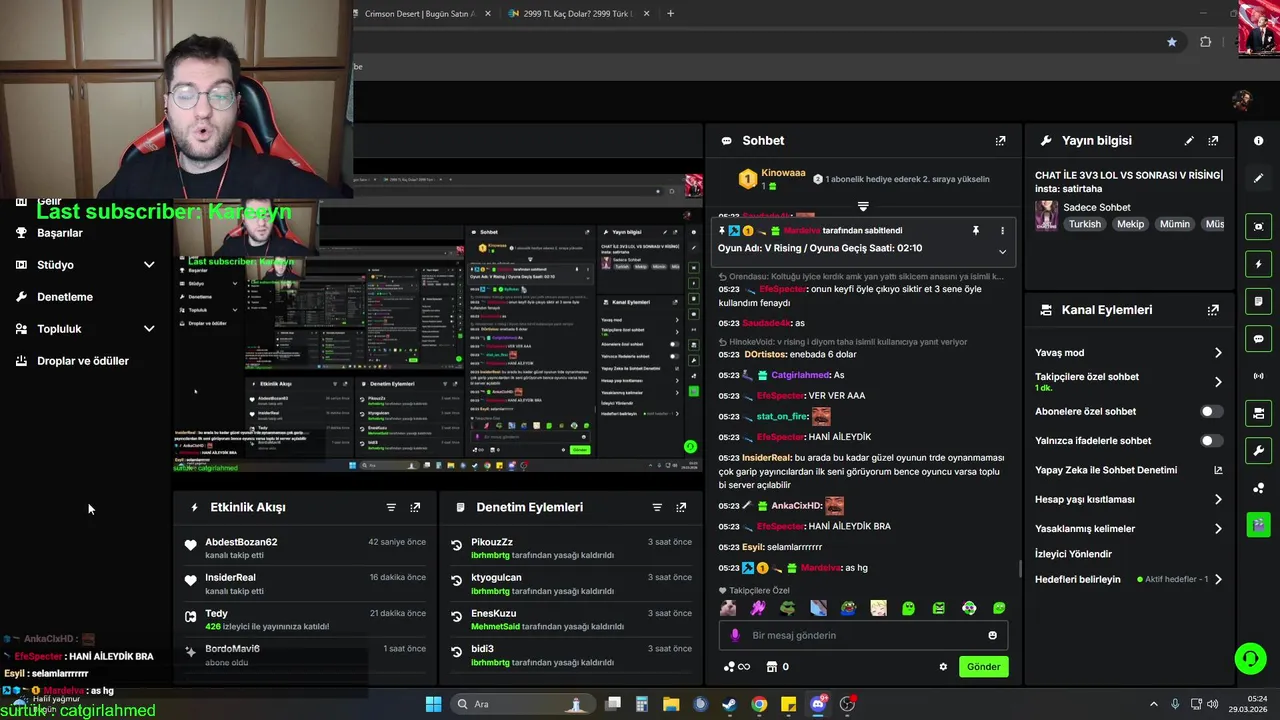Toggle the activity feed lightning icon in sidebar
The width and height of the screenshot is (1280, 720).
coord(1258,264)
